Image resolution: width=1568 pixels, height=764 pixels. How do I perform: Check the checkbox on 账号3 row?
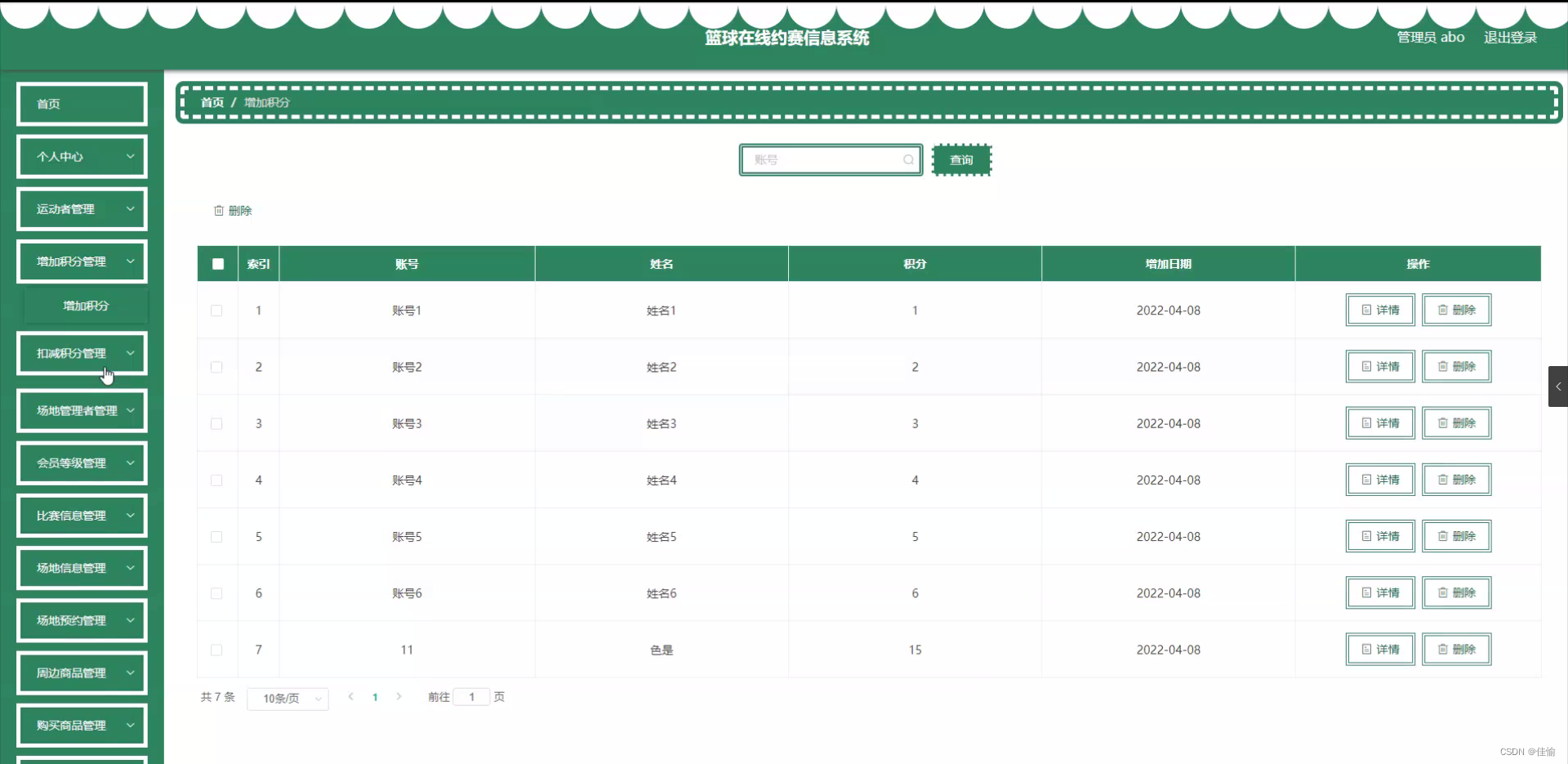216,423
